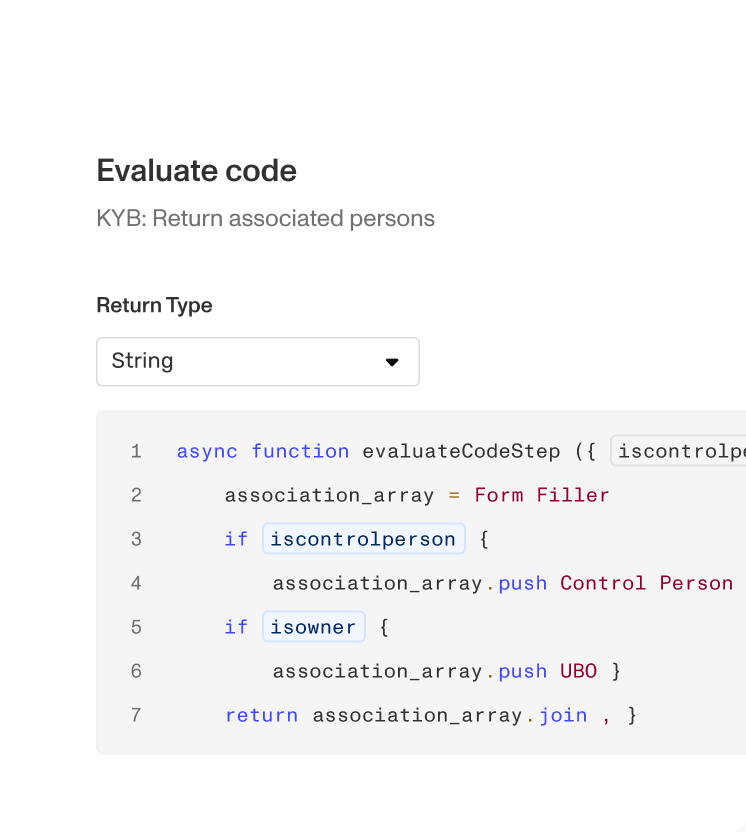This screenshot has width=746, height=832.
Task: Click the join method on line 7
Action: (563, 715)
